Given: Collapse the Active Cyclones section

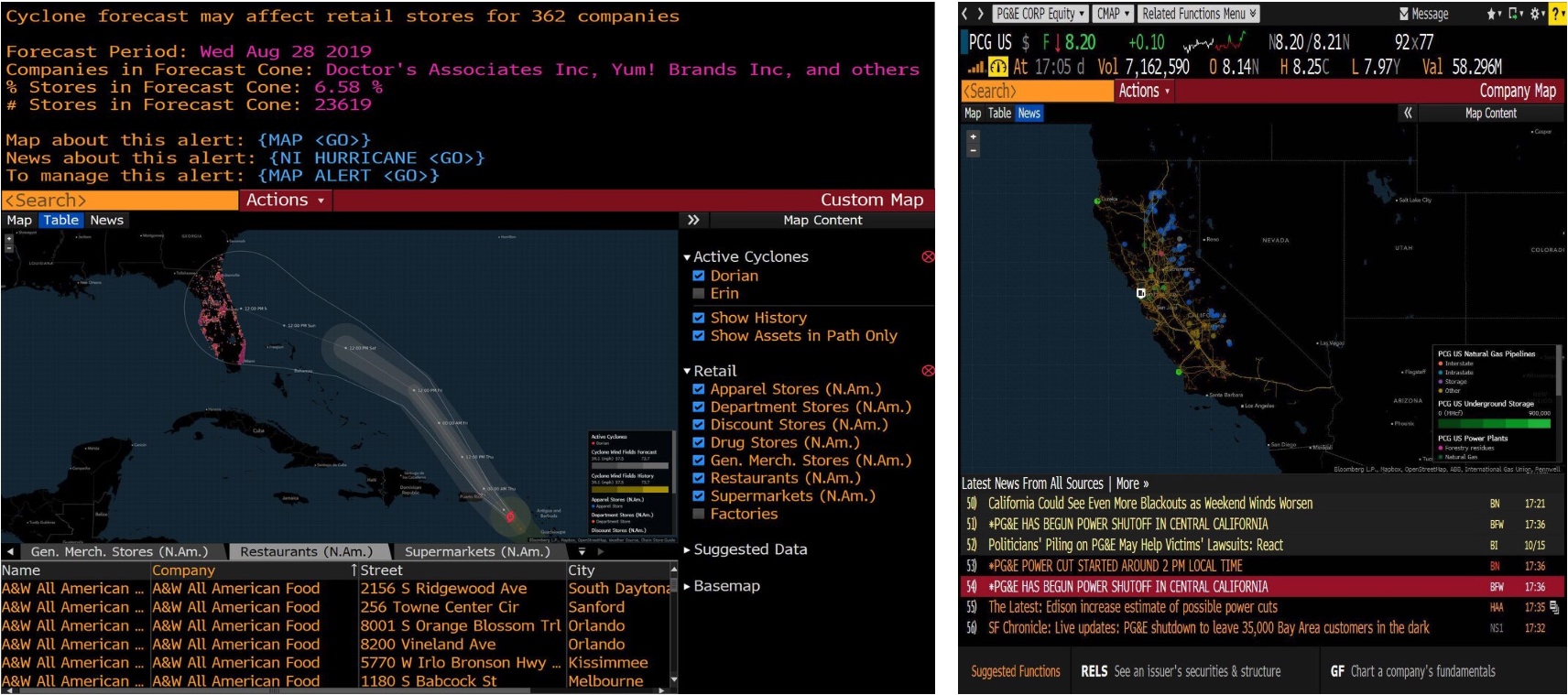Looking at the screenshot, I should click(687, 257).
